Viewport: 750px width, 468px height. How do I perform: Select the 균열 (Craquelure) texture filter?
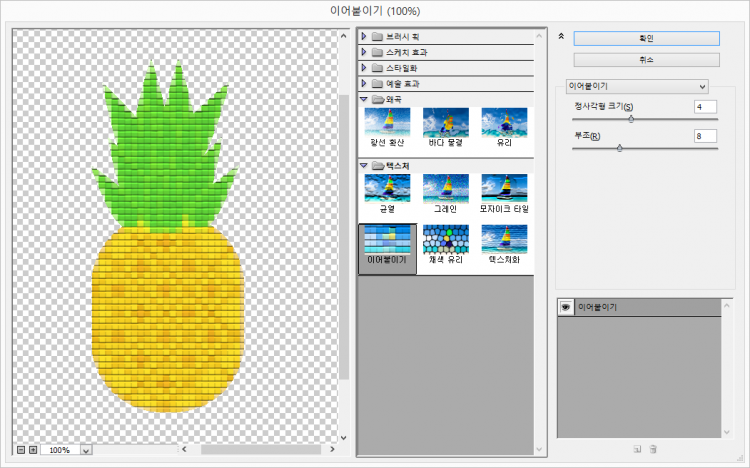pyautogui.click(x=387, y=188)
